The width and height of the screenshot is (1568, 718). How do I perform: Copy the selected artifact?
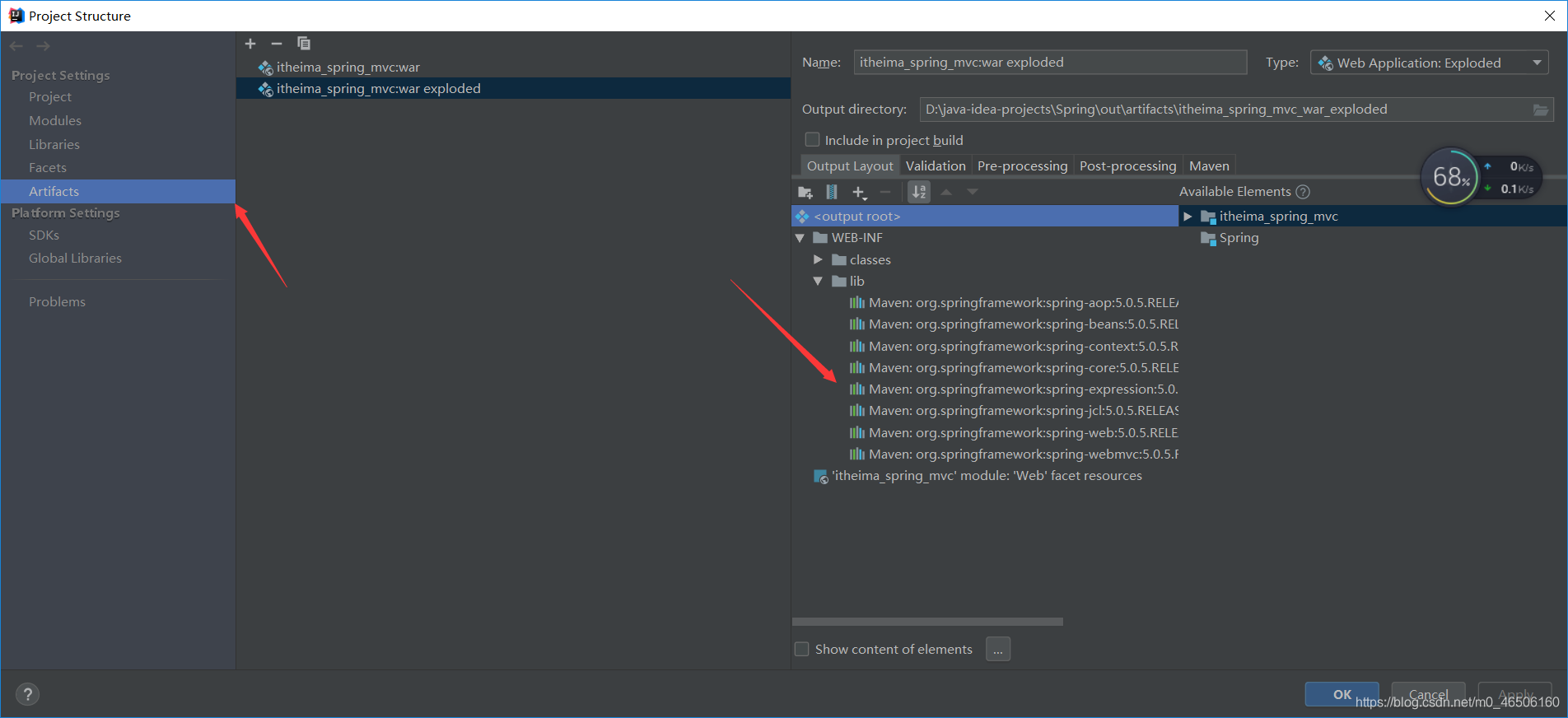point(304,44)
